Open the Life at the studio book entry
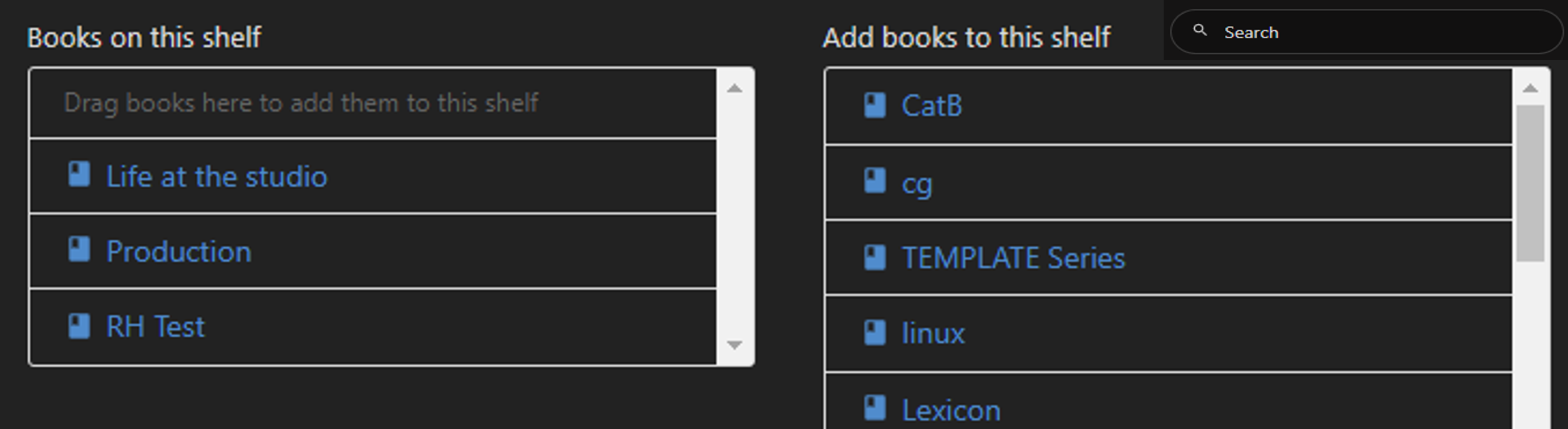This screenshot has height=429, width=1568. 215,176
